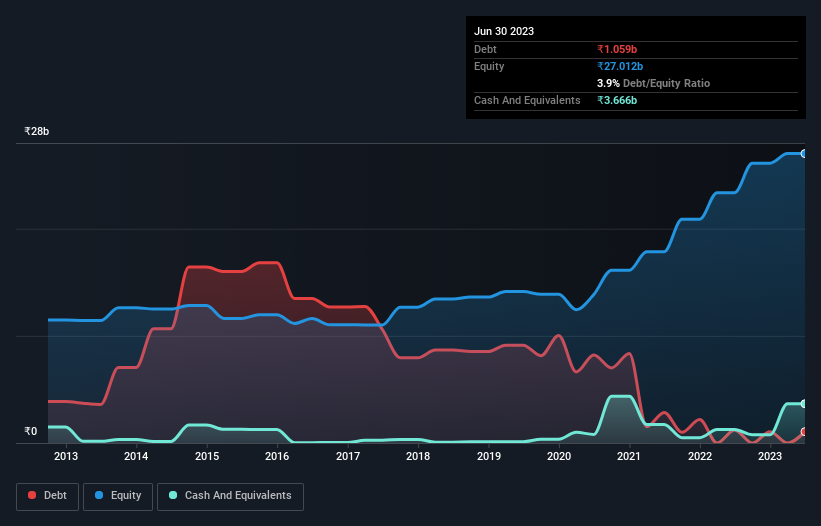
Task: Click the red Debt legend dot
Action: coord(32,495)
